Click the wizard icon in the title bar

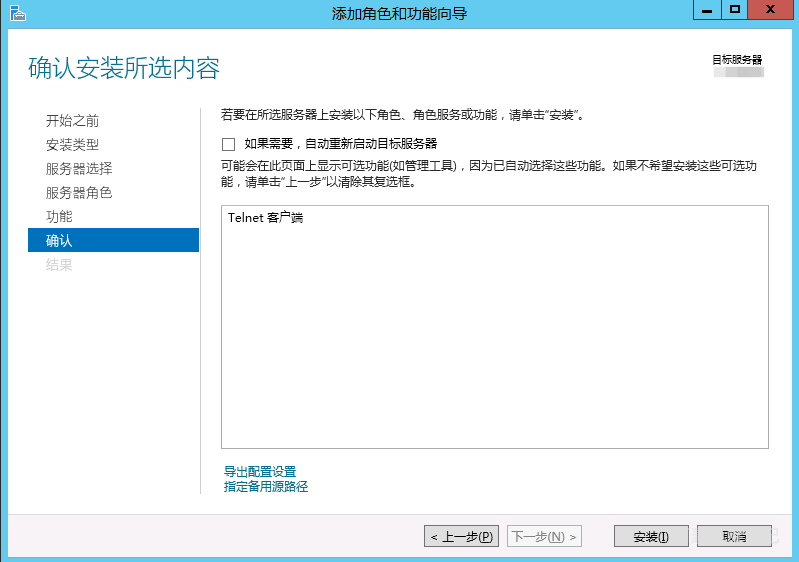(18, 13)
